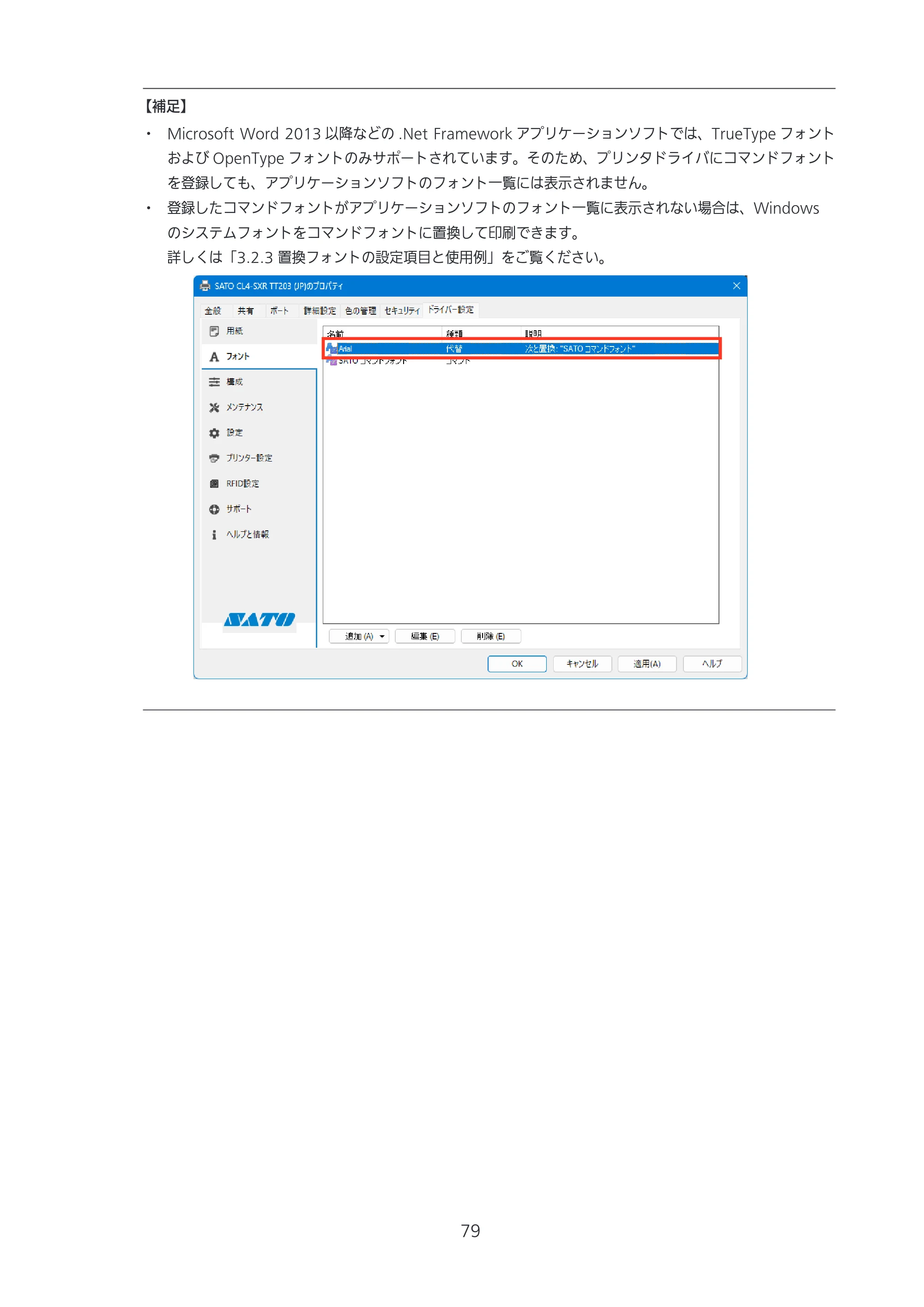Viewport: 924px width, 1307px height.
Task: Click the 編集 (E) button
Action: coord(425,637)
